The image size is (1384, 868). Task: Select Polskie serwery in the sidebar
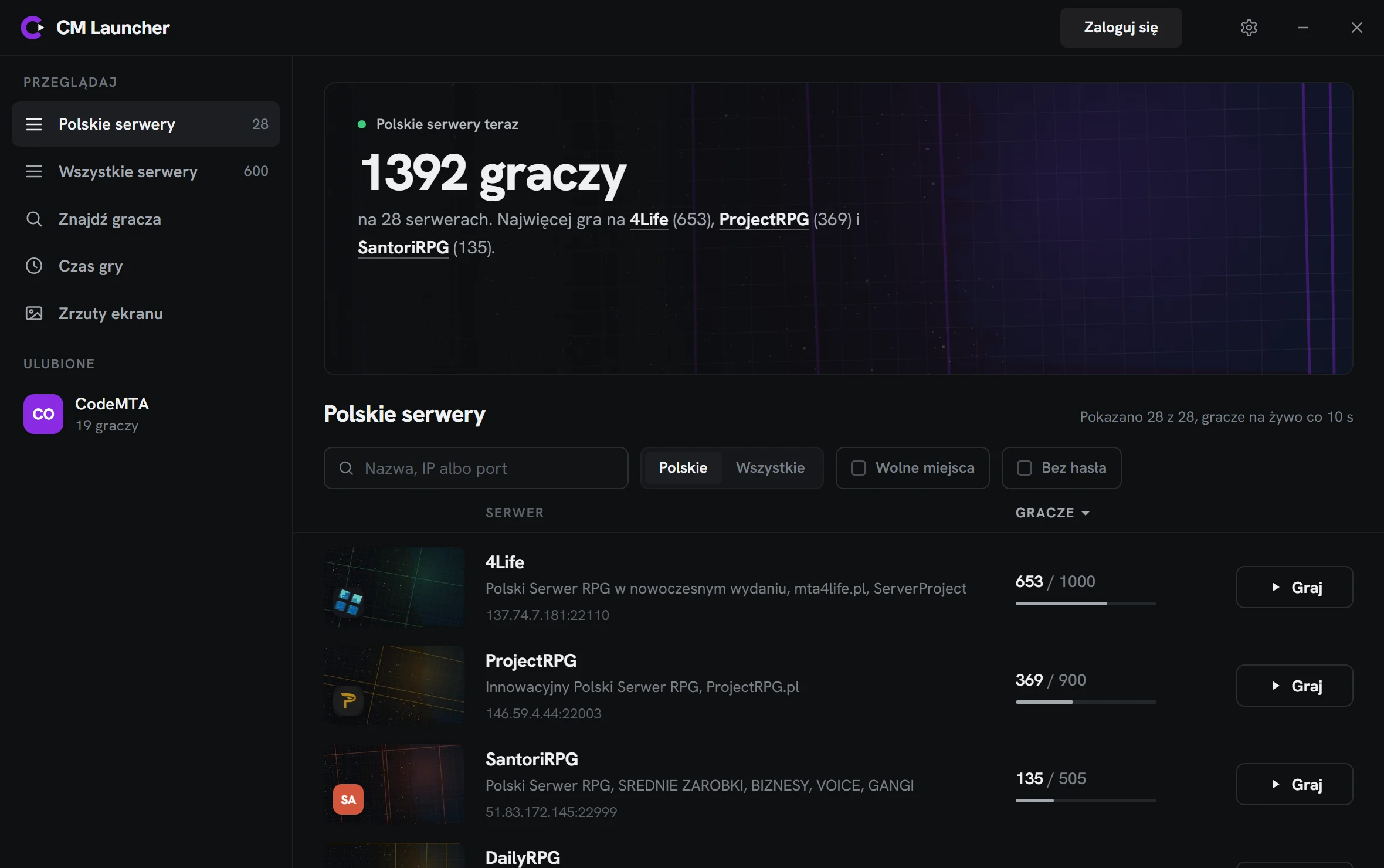(146, 124)
